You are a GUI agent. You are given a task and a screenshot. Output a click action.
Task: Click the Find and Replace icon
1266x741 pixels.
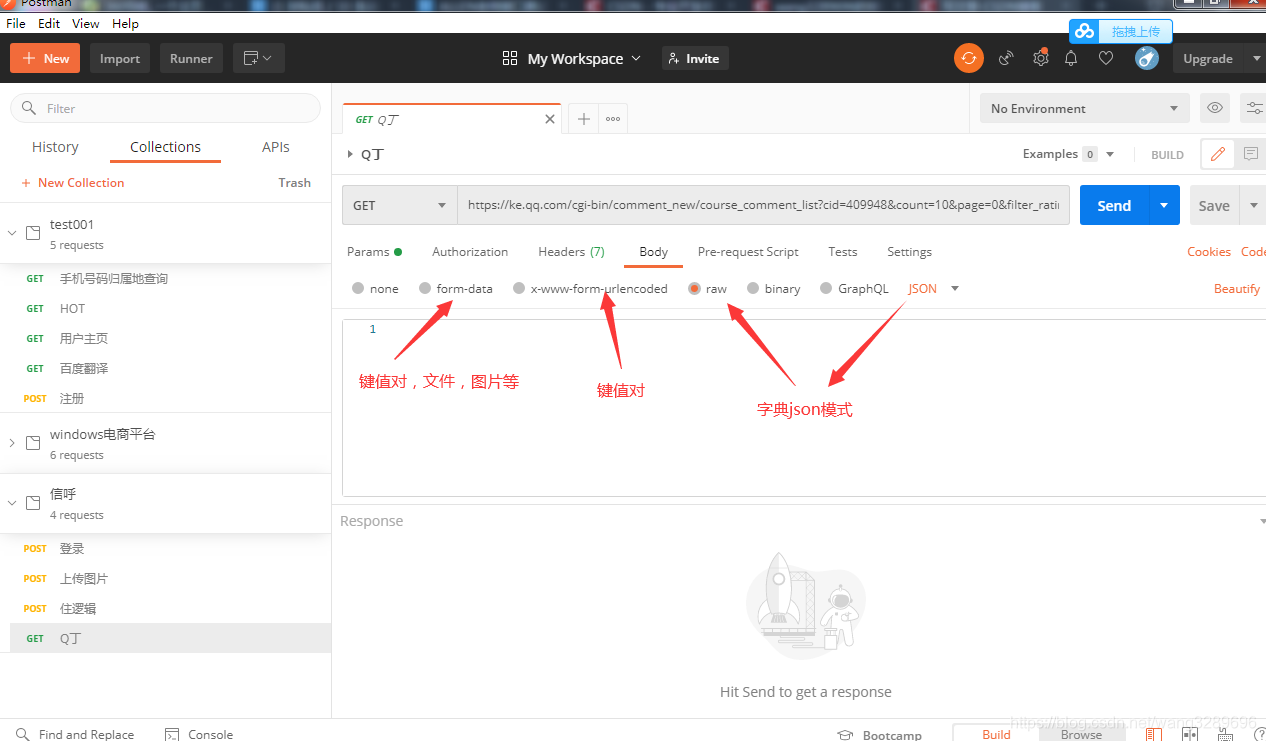pos(22,734)
